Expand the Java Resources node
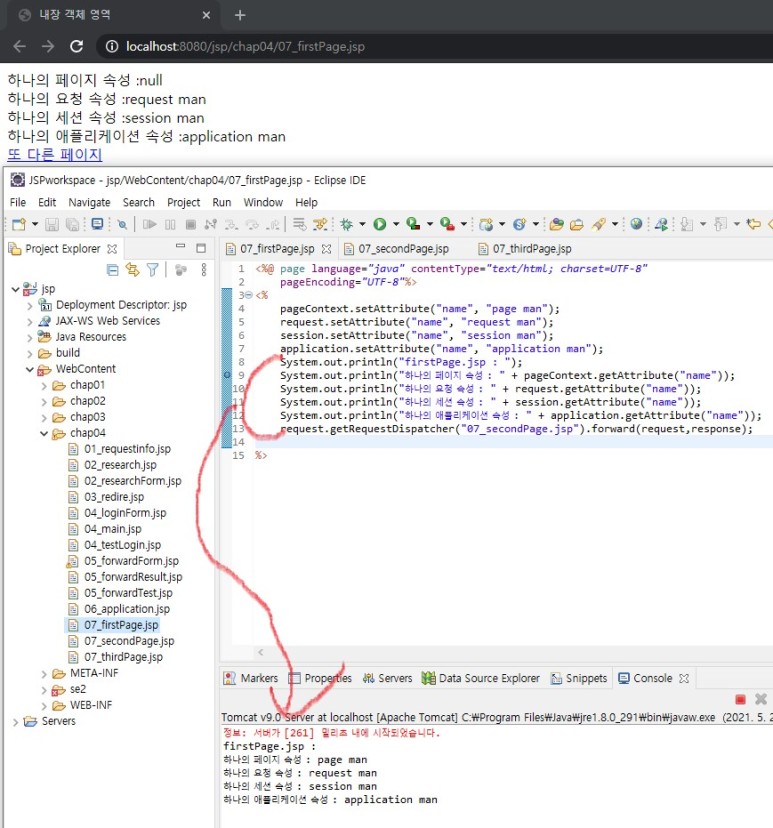The image size is (773, 828). click(30, 337)
